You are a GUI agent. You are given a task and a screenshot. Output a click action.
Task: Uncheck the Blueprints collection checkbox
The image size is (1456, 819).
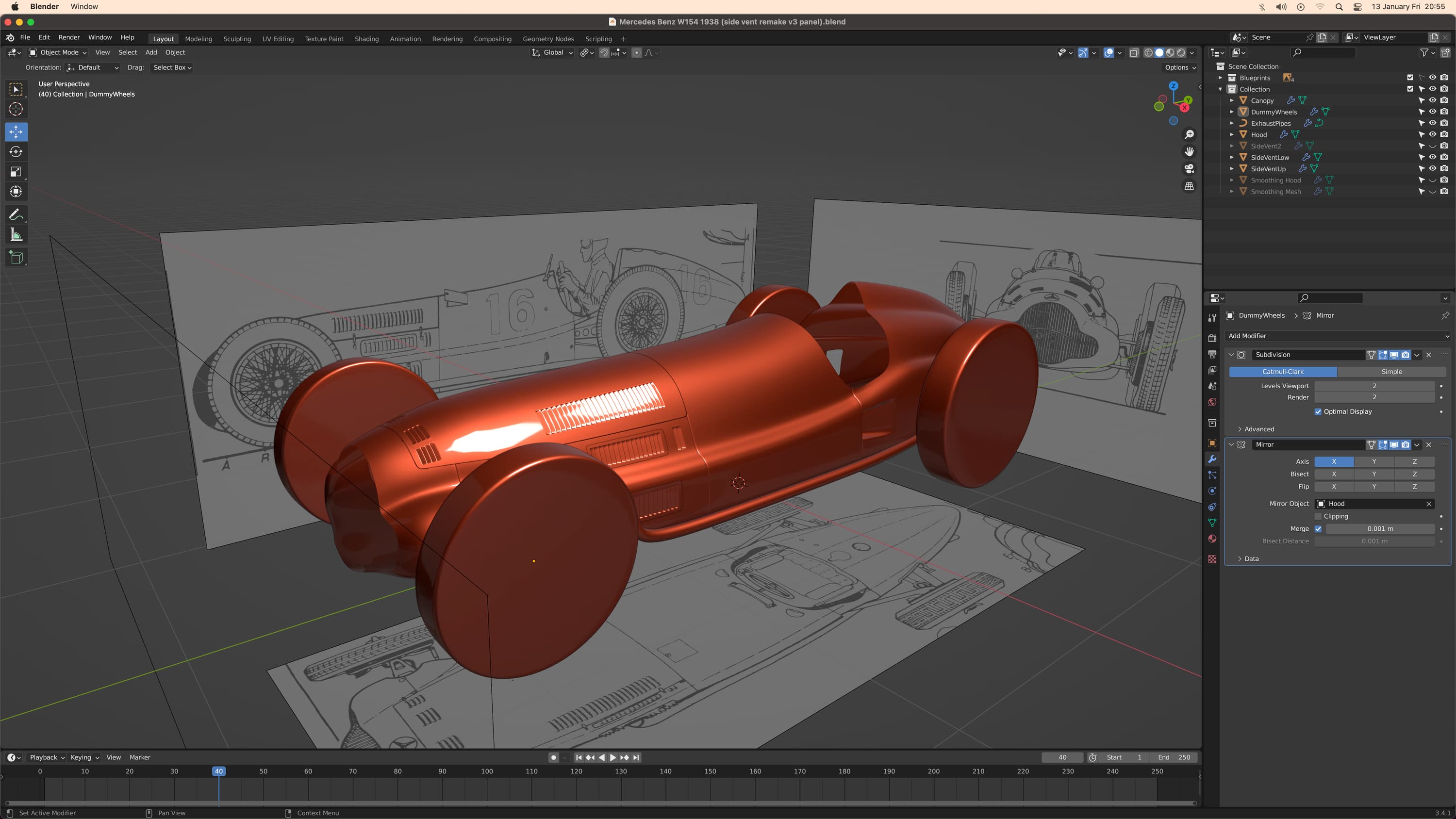click(x=1410, y=78)
